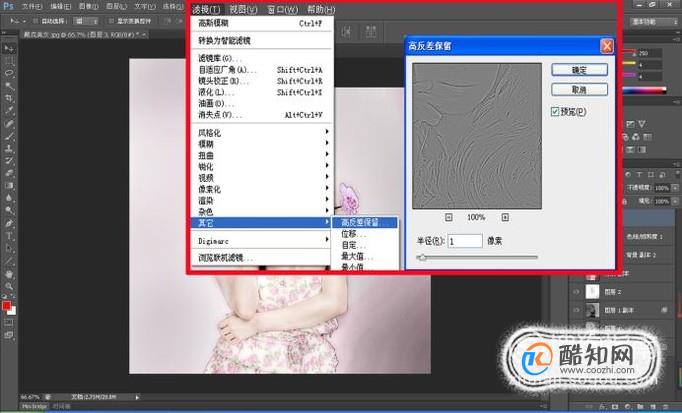Select the Move tool in the toolbox

coord(9,48)
